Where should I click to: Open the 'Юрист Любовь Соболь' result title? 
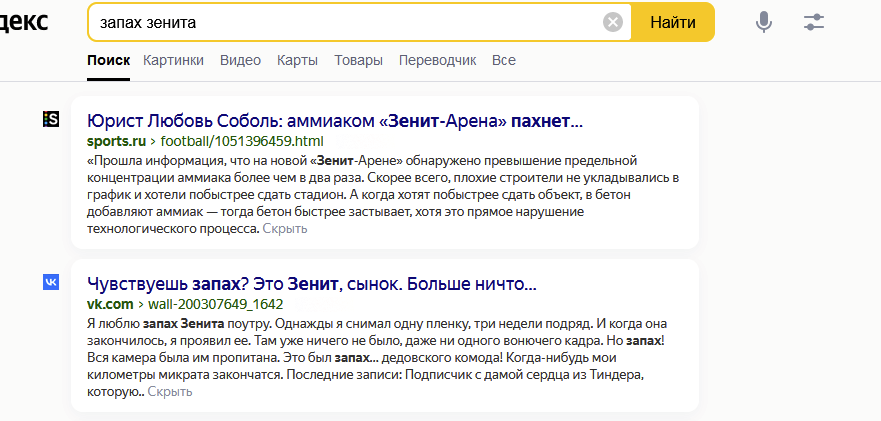tap(335, 120)
